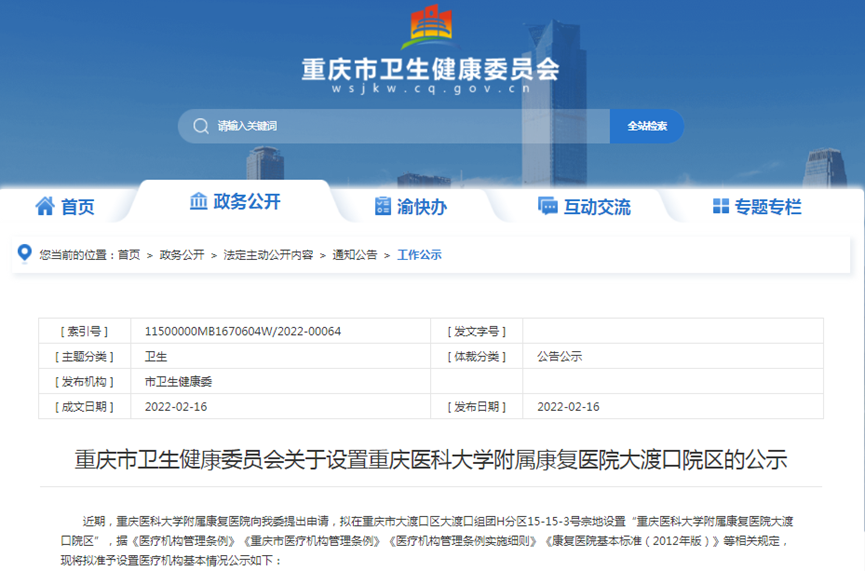Image resolution: width=865 pixels, height=571 pixels.
Task: Click the 主题分类 label cell
Action: pos(84,356)
